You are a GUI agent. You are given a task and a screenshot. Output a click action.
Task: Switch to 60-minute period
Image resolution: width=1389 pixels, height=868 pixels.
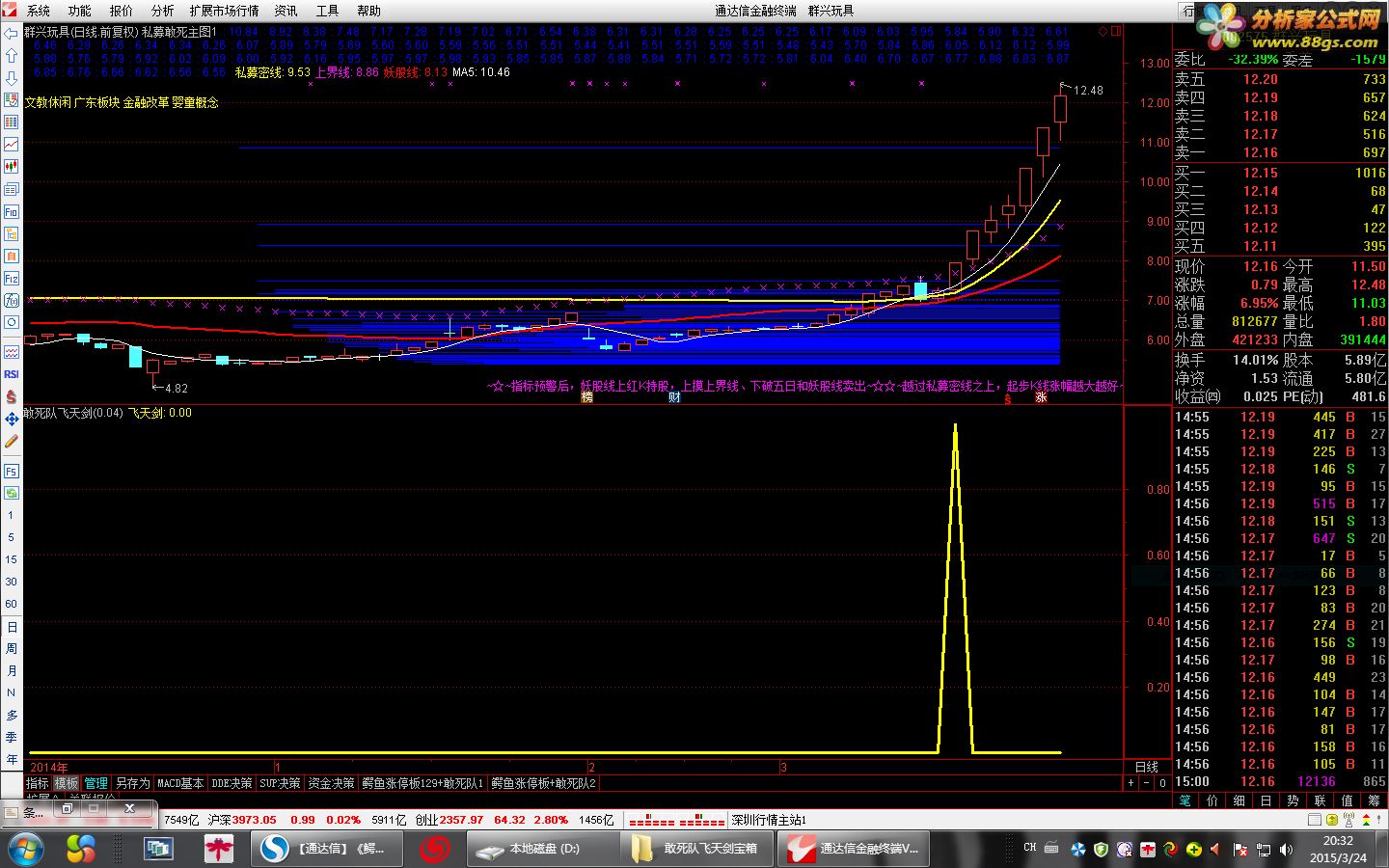(12, 604)
